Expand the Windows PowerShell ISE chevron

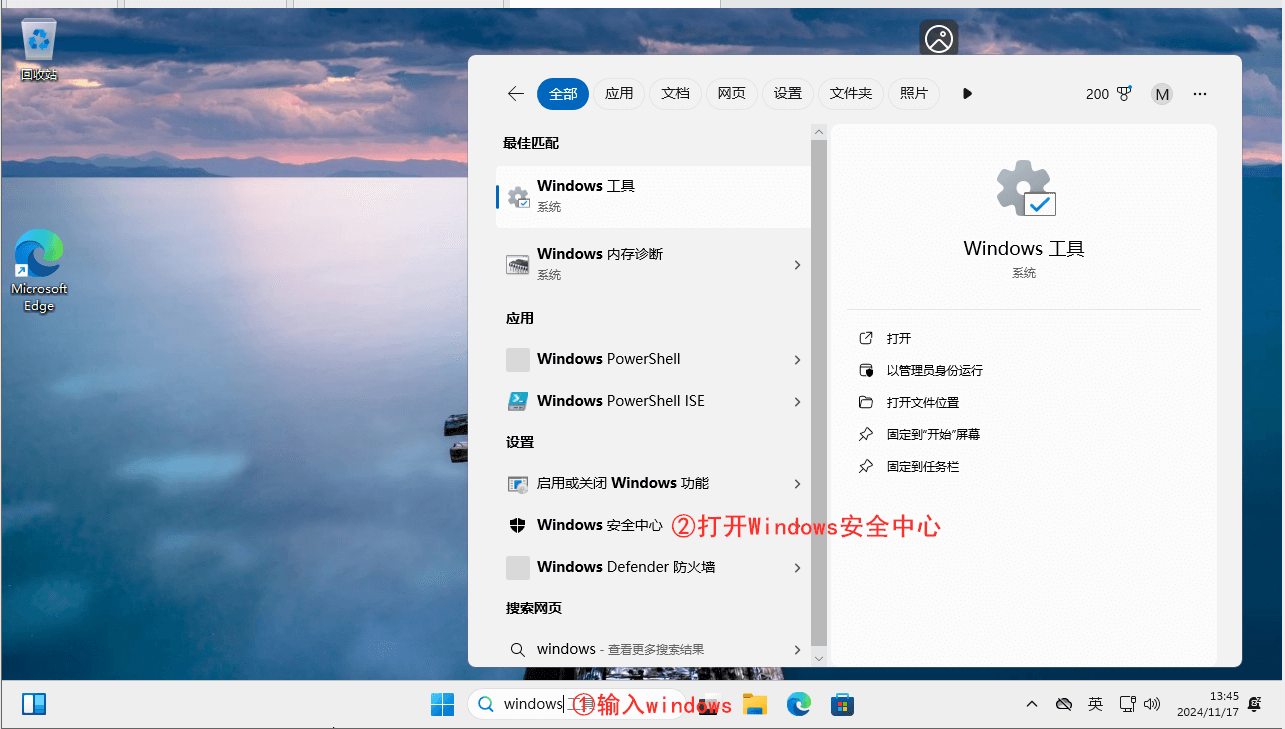[x=797, y=402]
